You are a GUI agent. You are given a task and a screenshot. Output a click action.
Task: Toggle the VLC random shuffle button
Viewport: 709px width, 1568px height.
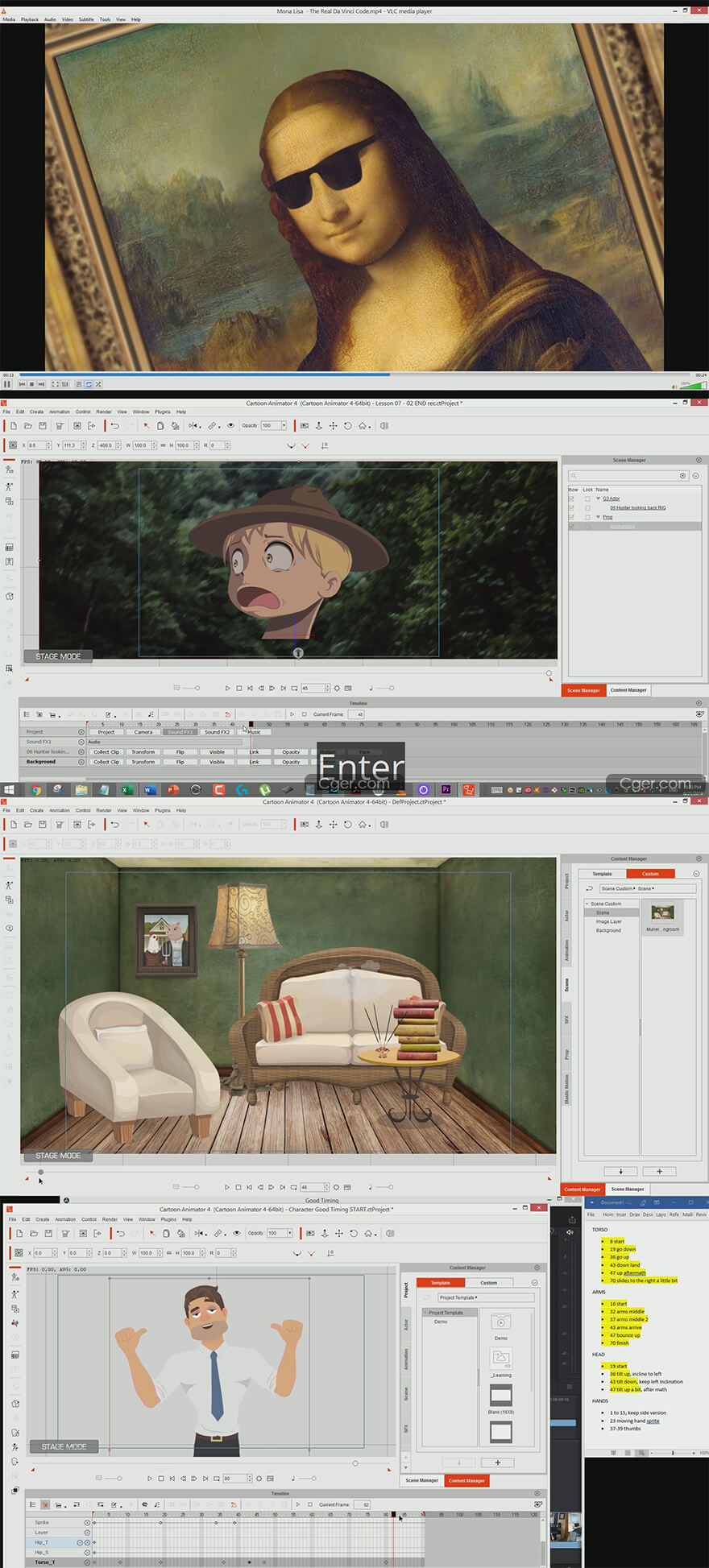point(98,384)
